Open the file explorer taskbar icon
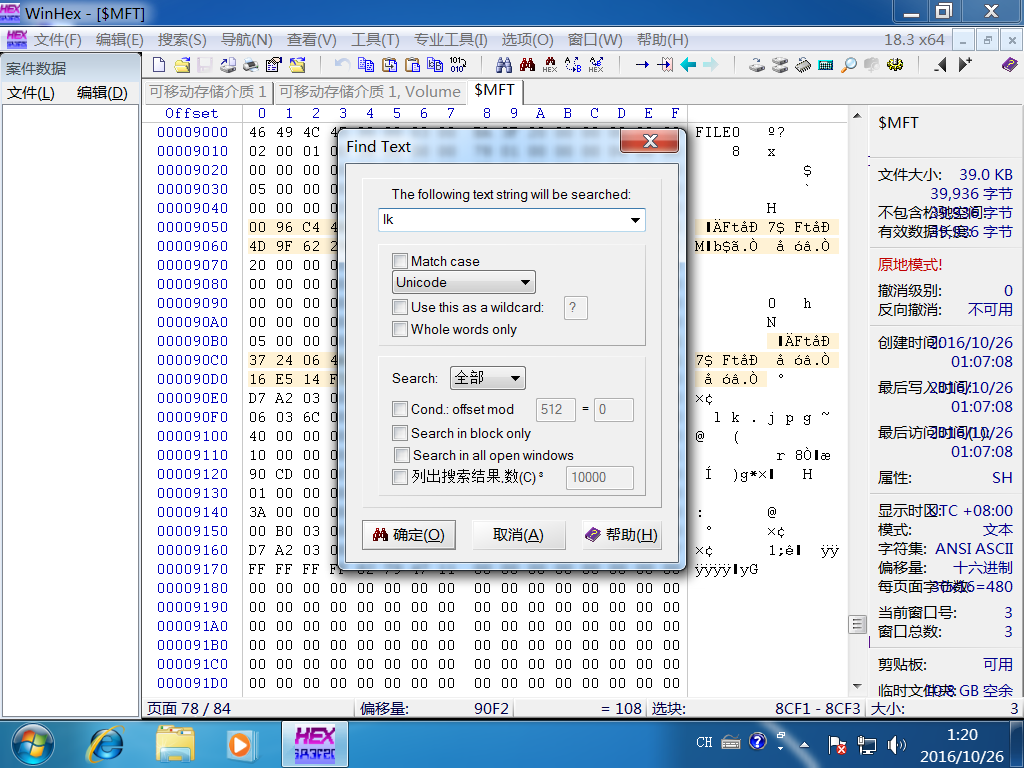The width and height of the screenshot is (1024, 768). tap(175, 744)
